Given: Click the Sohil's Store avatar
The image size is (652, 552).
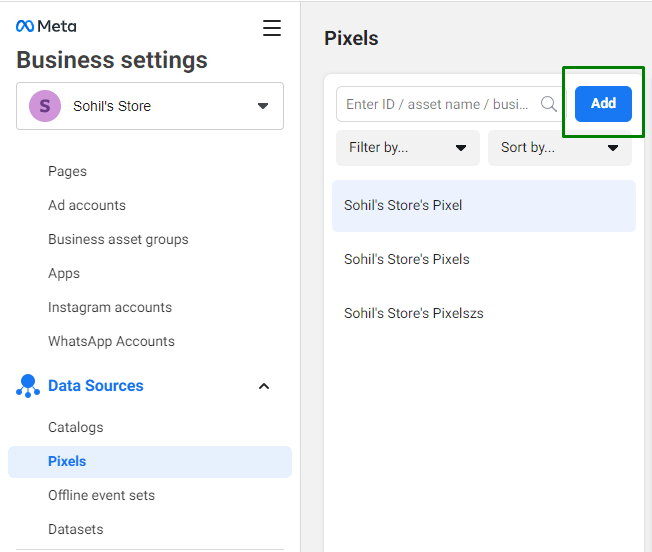Looking at the screenshot, I should tap(45, 106).
